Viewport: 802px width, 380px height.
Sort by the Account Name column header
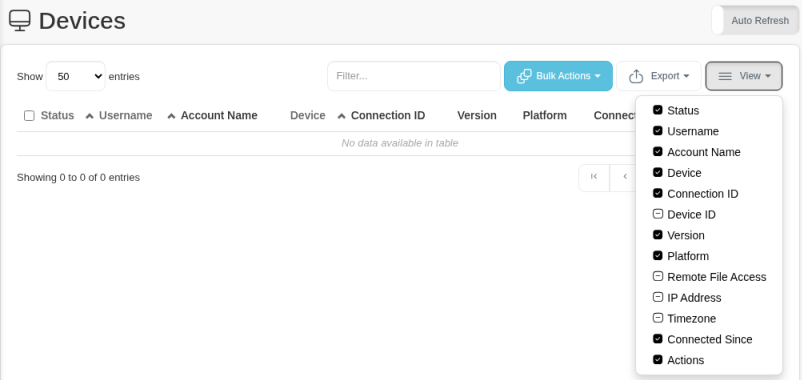219,116
